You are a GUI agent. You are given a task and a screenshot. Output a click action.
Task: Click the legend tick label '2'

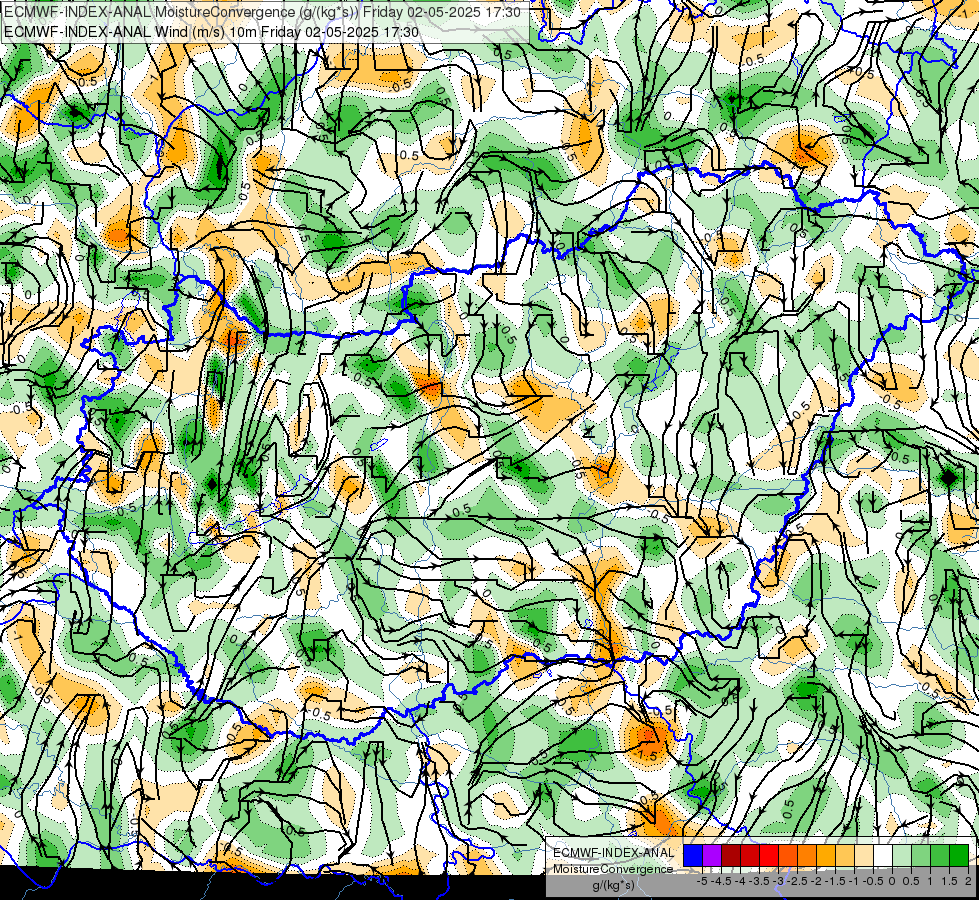click(x=968, y=881)
